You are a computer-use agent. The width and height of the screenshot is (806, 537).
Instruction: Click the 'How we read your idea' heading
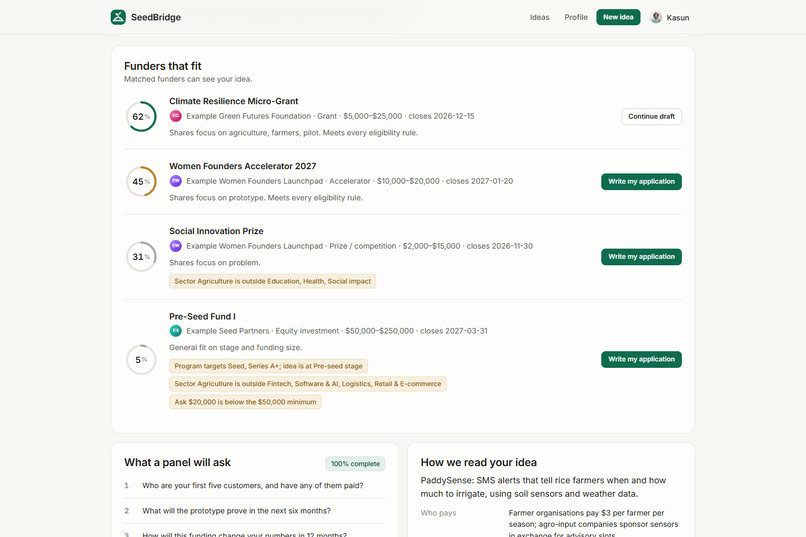point(479,462)
